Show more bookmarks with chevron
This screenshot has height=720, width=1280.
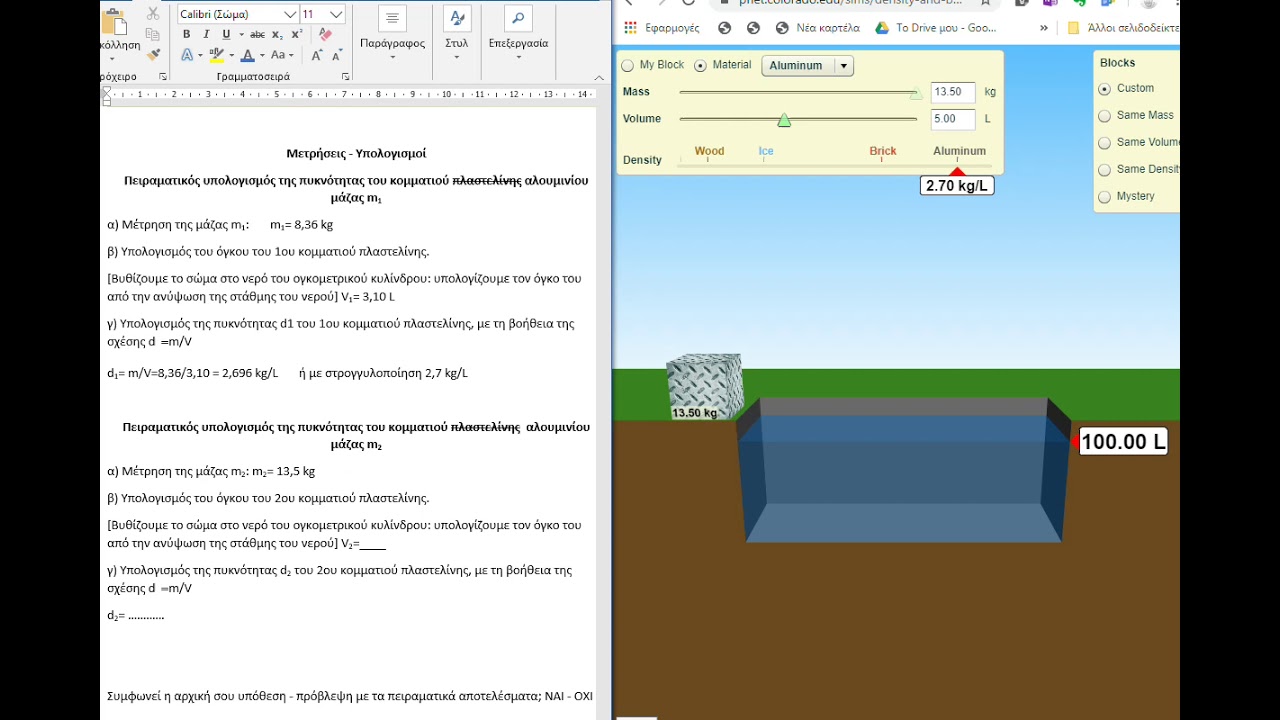click(x=1044, y=28)
